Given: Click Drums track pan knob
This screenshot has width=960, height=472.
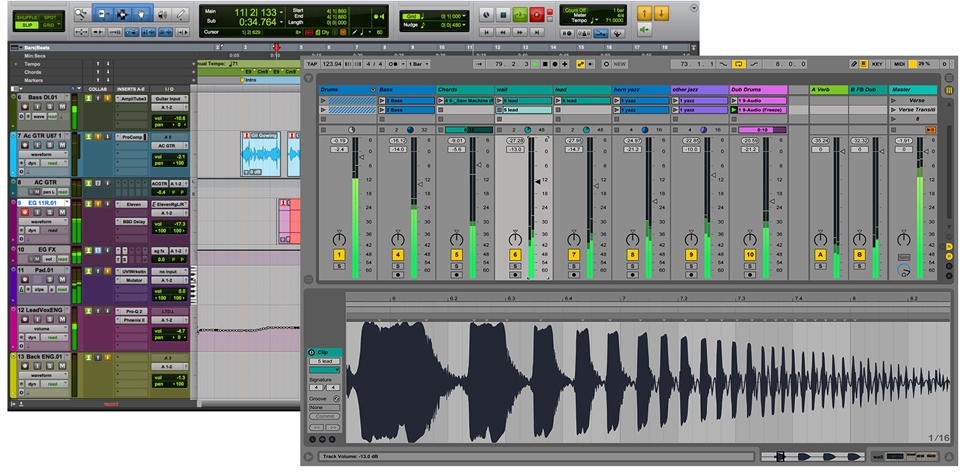Looking at the screenshot, I should click(339, 239).
